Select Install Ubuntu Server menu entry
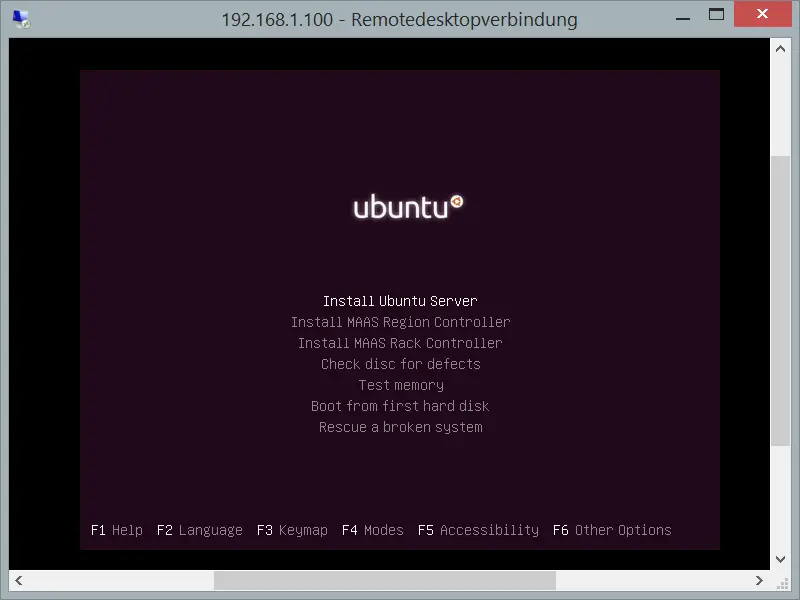This screenshot has height=600, width=800. click(x=400, y=301)
